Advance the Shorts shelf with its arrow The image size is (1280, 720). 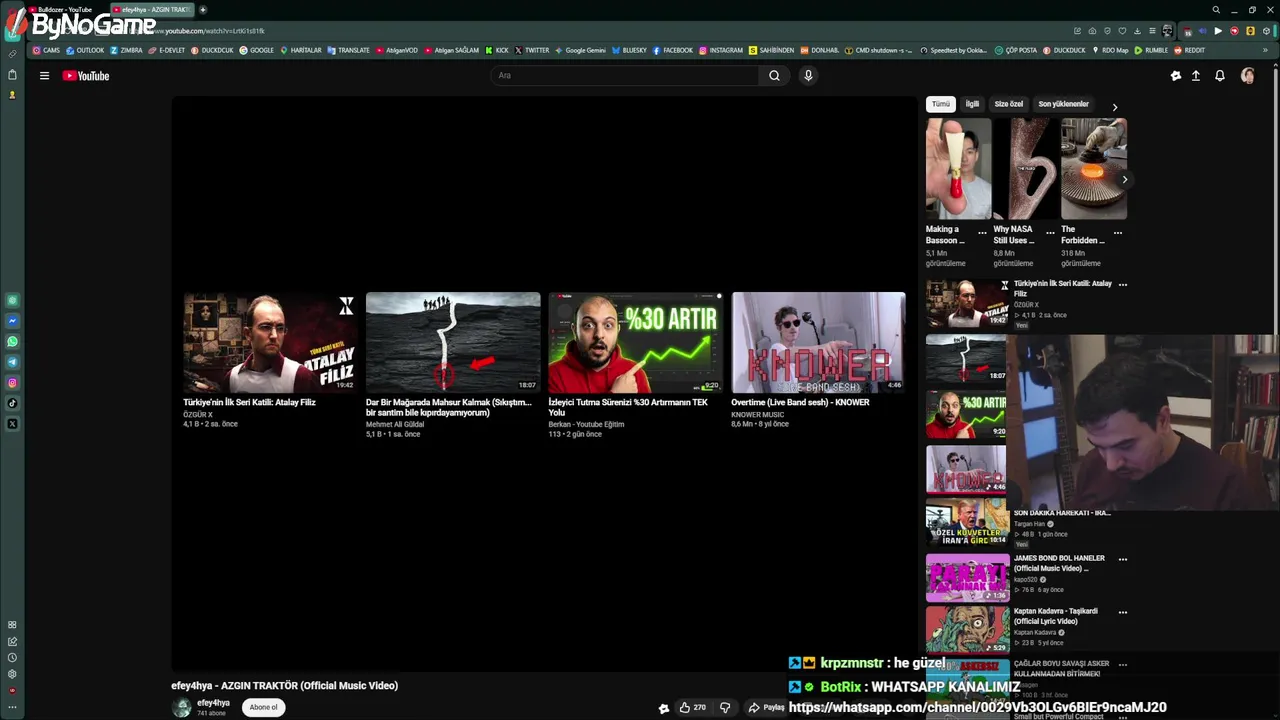click(x=1125, y=180)
